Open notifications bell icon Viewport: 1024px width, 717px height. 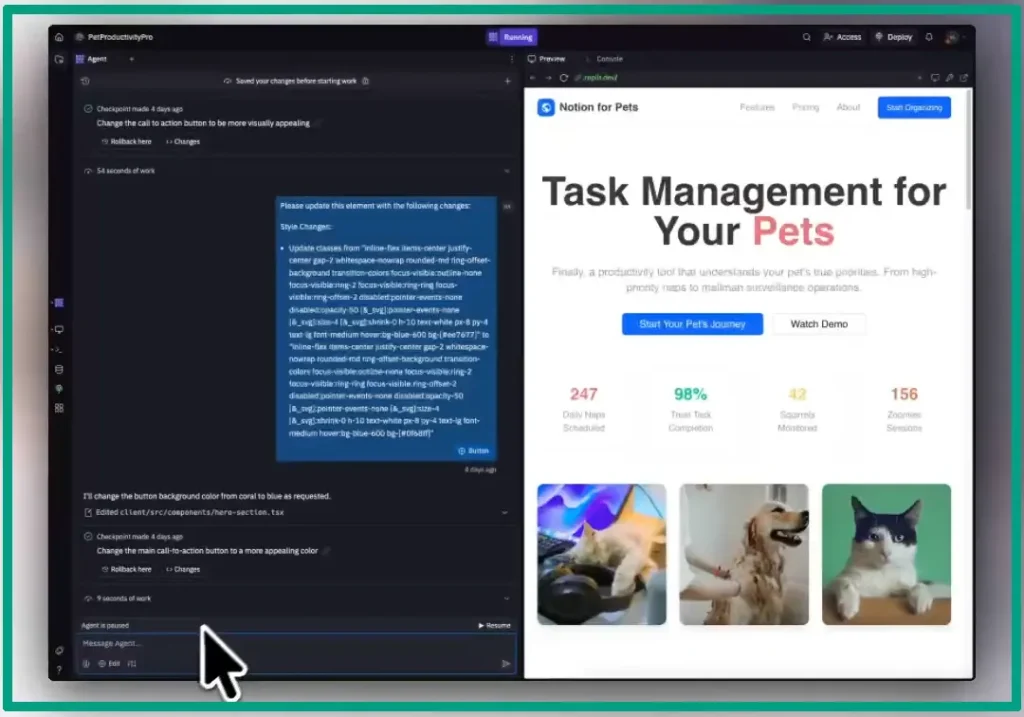pyautogui.click(x=929, y=37)
